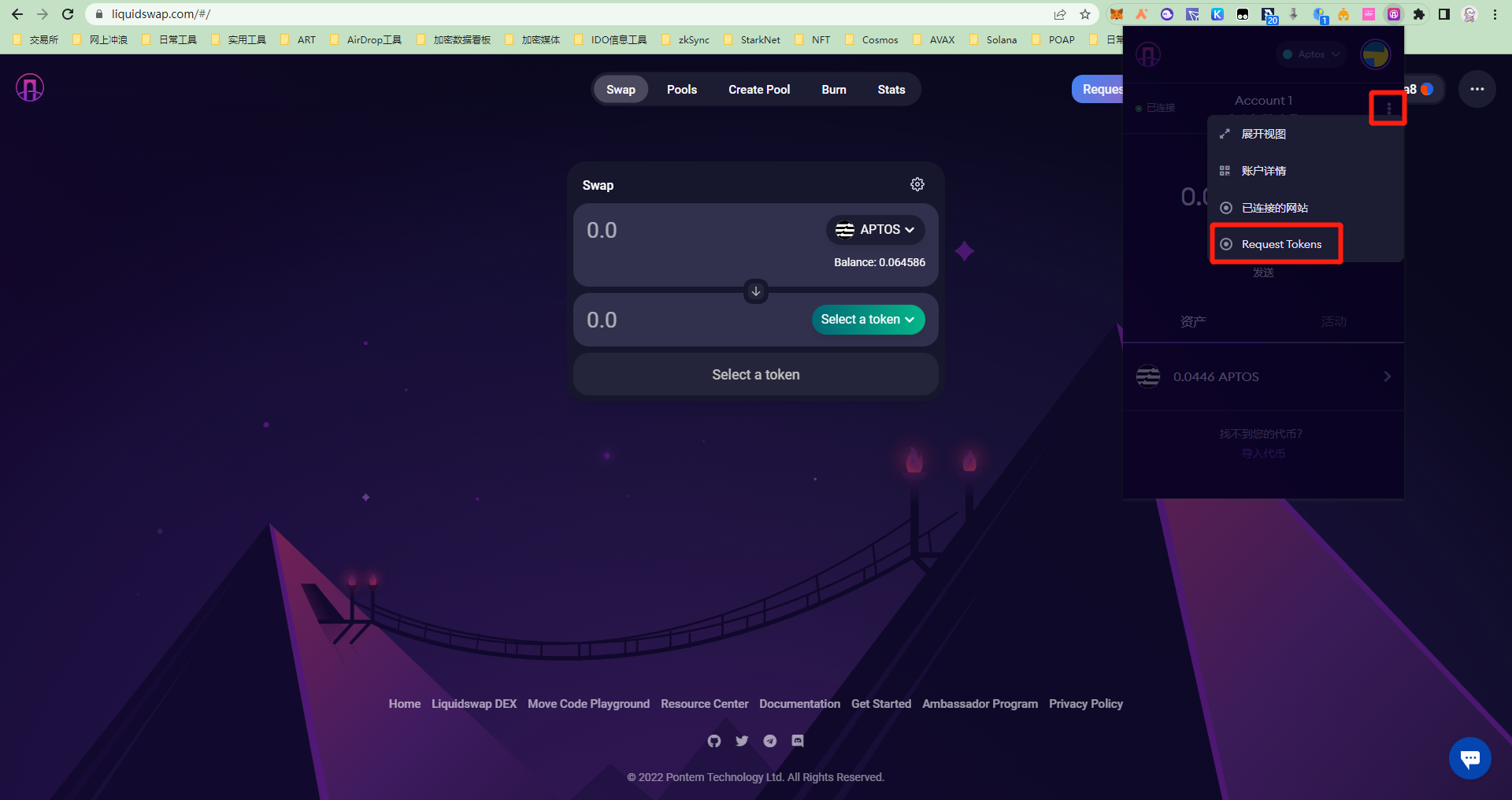This screenshot has width=1512, height=800.
Task: Click the Liquidswap logo at top left
Action: [x=30, y=87]
